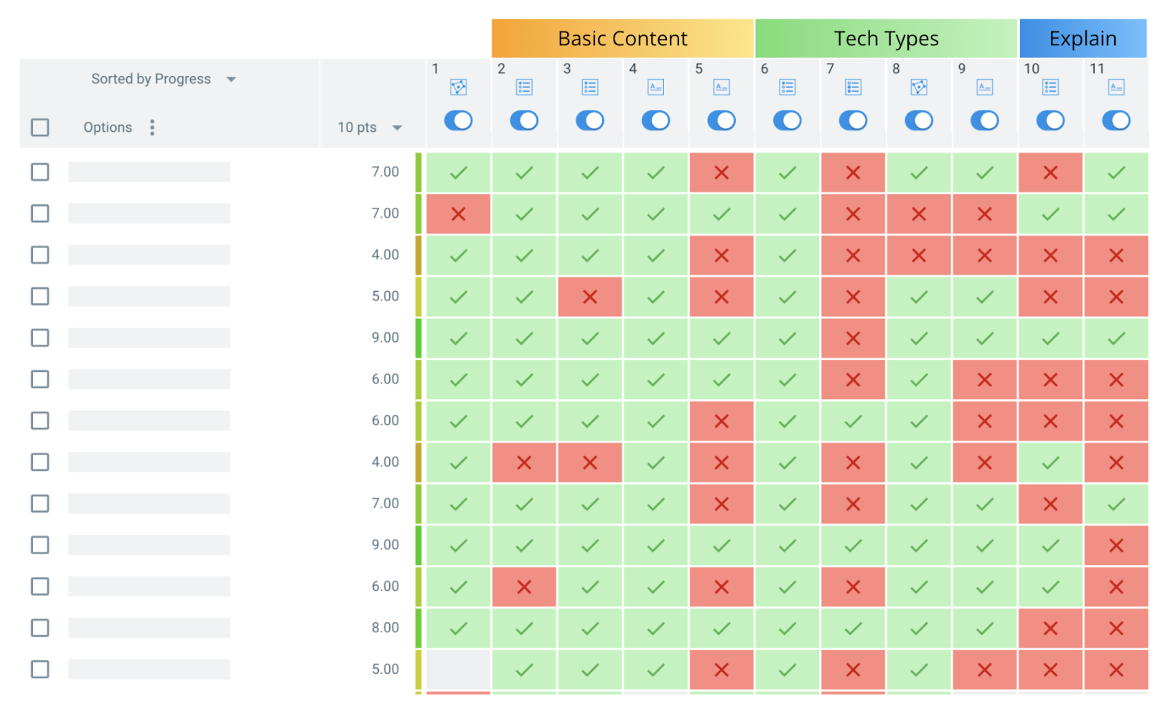
Task: Select question 3's multiple choice question icon
Action: (589, 87)
